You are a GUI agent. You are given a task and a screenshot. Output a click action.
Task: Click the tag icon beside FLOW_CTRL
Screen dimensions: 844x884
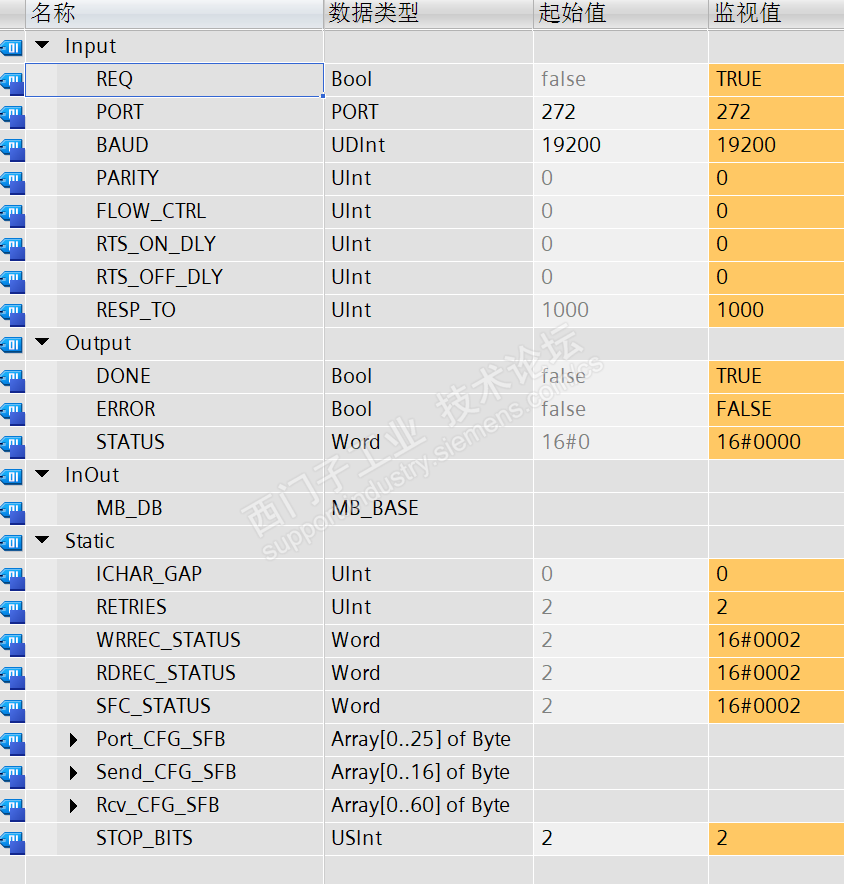tap(13, 214)
